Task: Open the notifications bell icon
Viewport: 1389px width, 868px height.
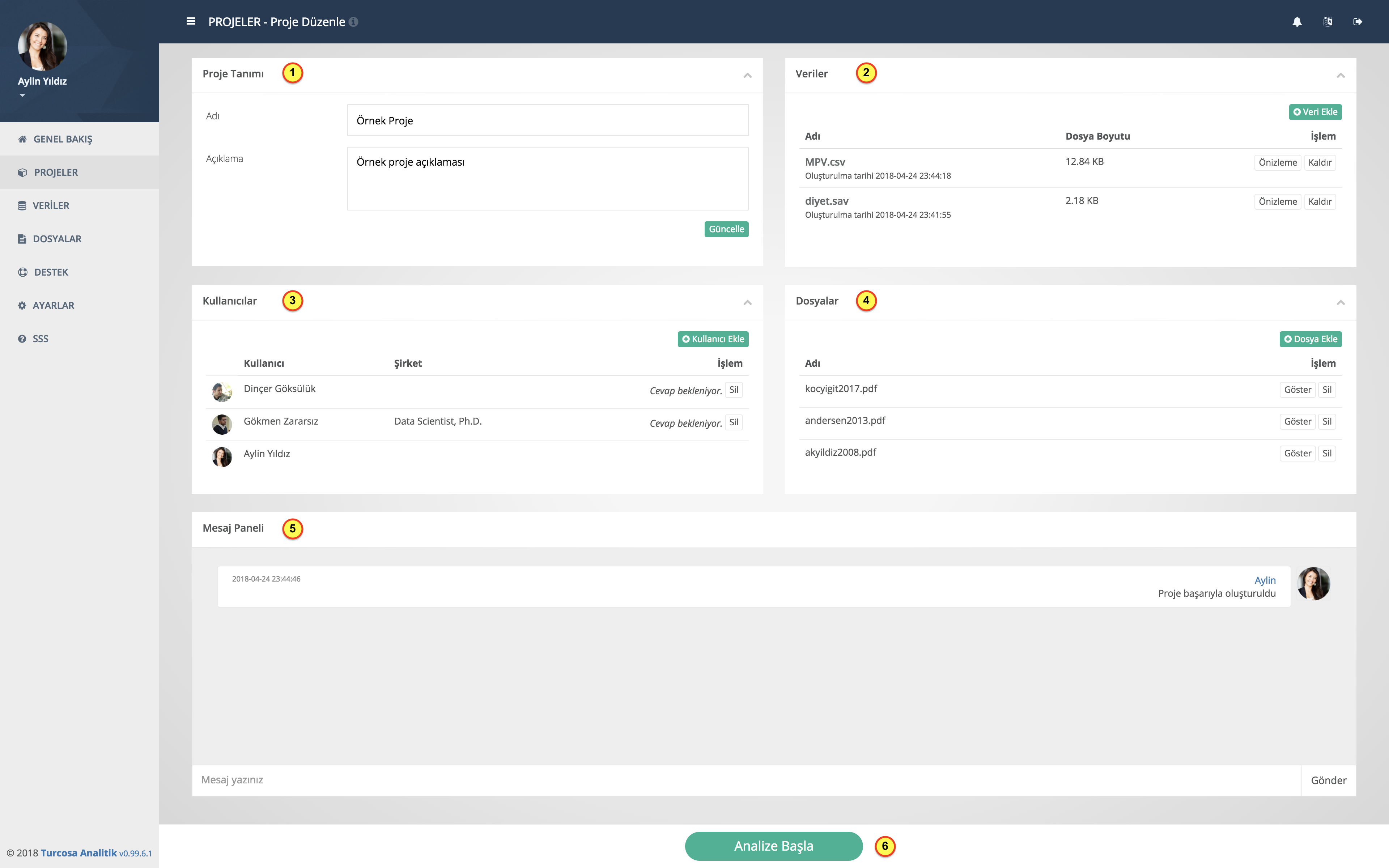Action: 1297,22
